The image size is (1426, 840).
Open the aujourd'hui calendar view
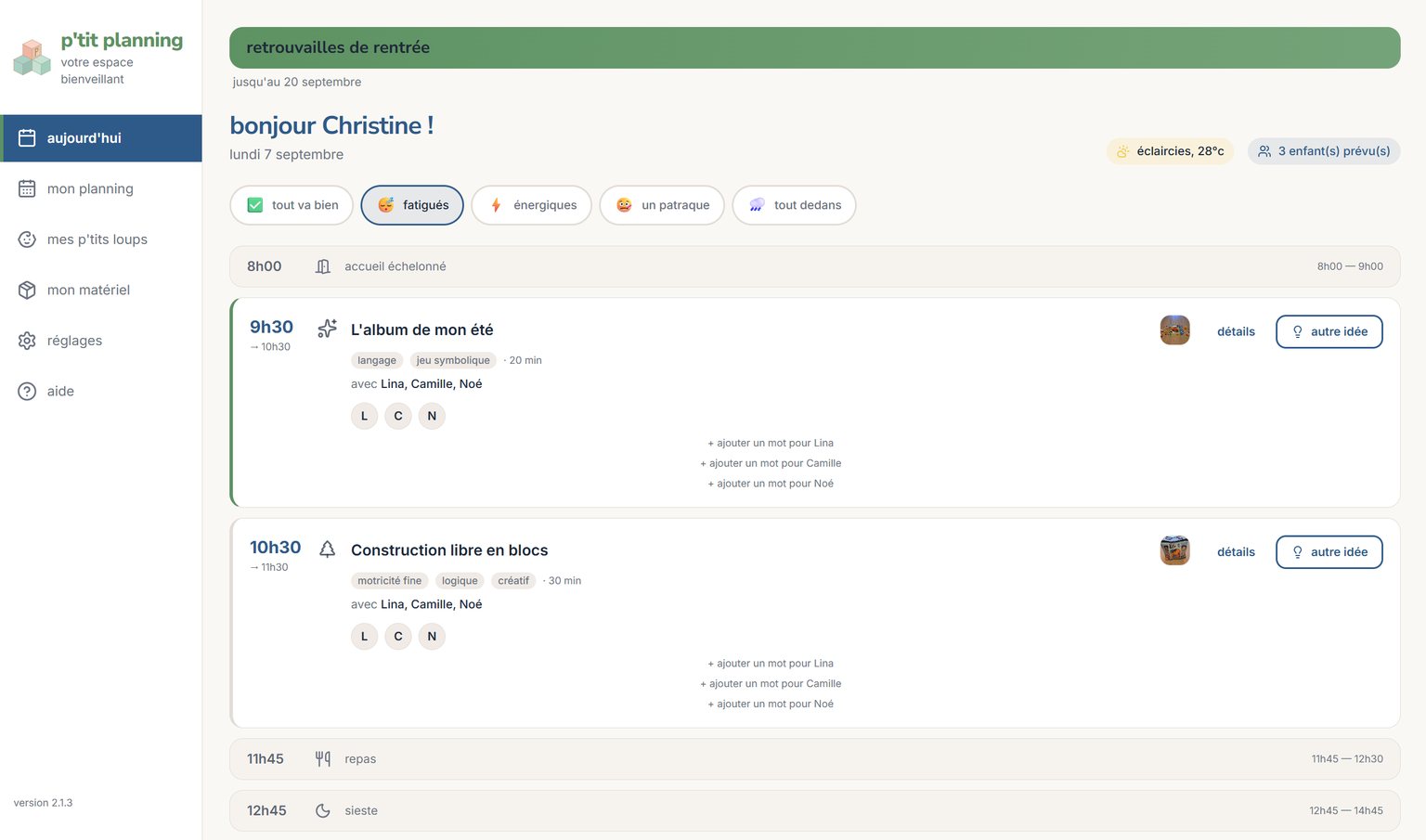(x=101, y=138)
